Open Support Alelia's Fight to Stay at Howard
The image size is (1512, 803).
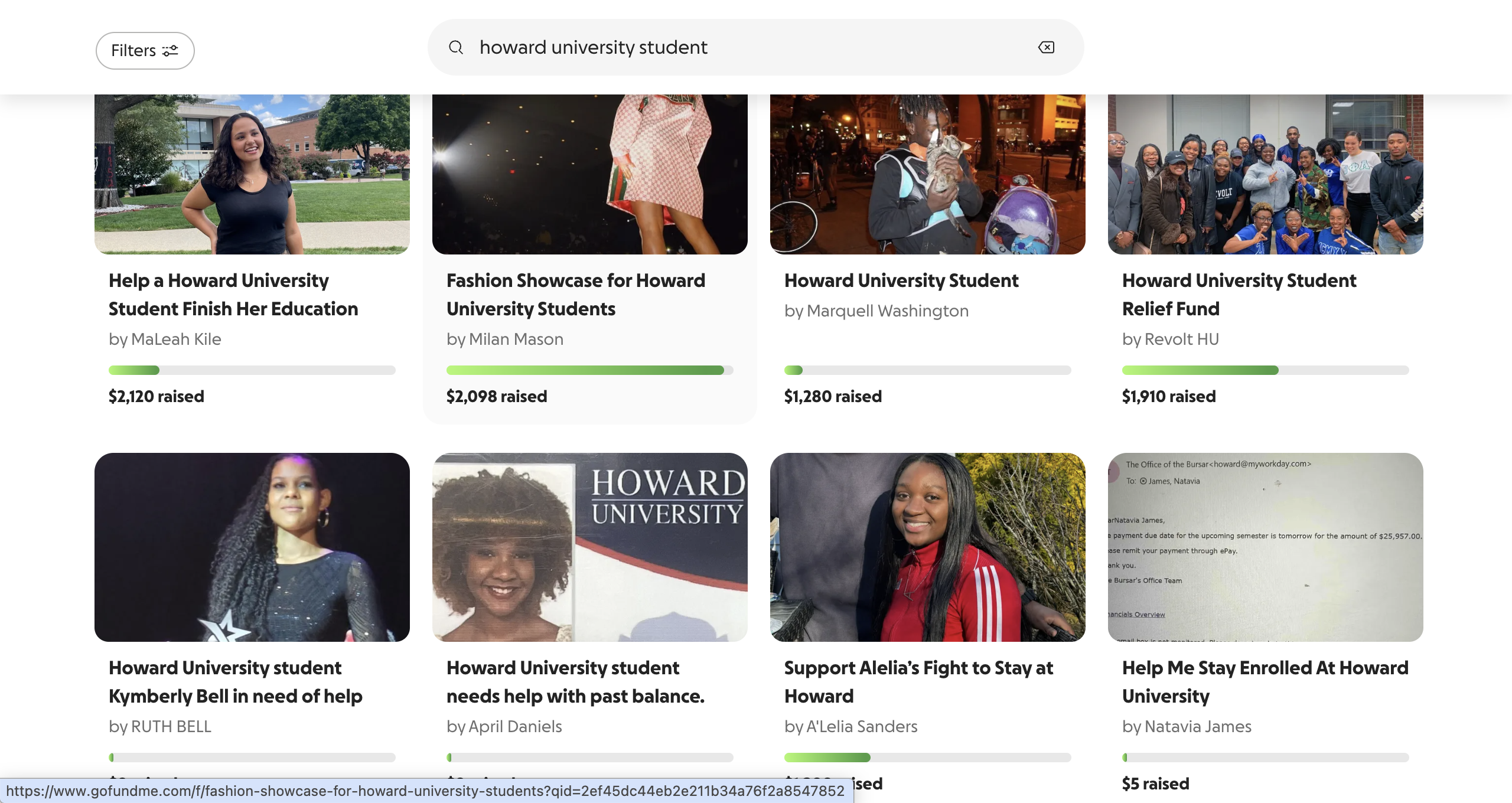pos(918,682)
